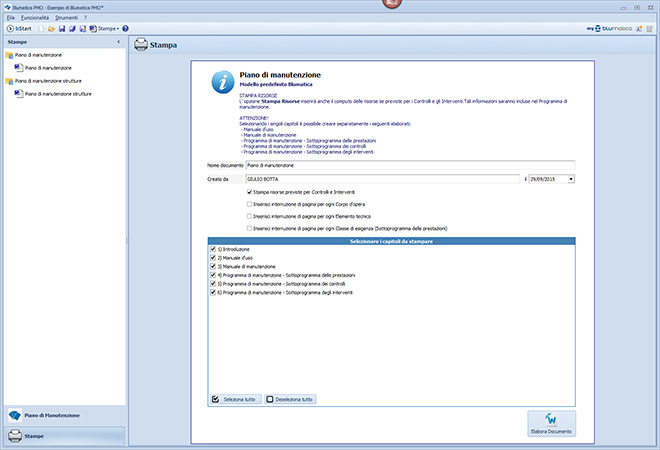Click the Piano di manutenzione strutture folder icon
Viewport: 660px width, 450px height.
tap(9, 81)
